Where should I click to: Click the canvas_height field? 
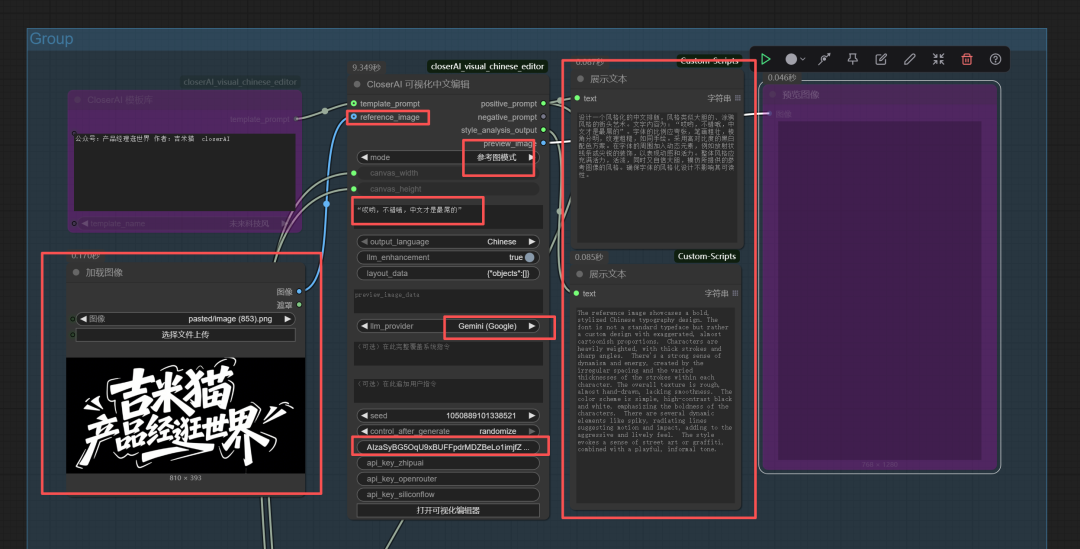pyautogui.click(x=448, y=189)
